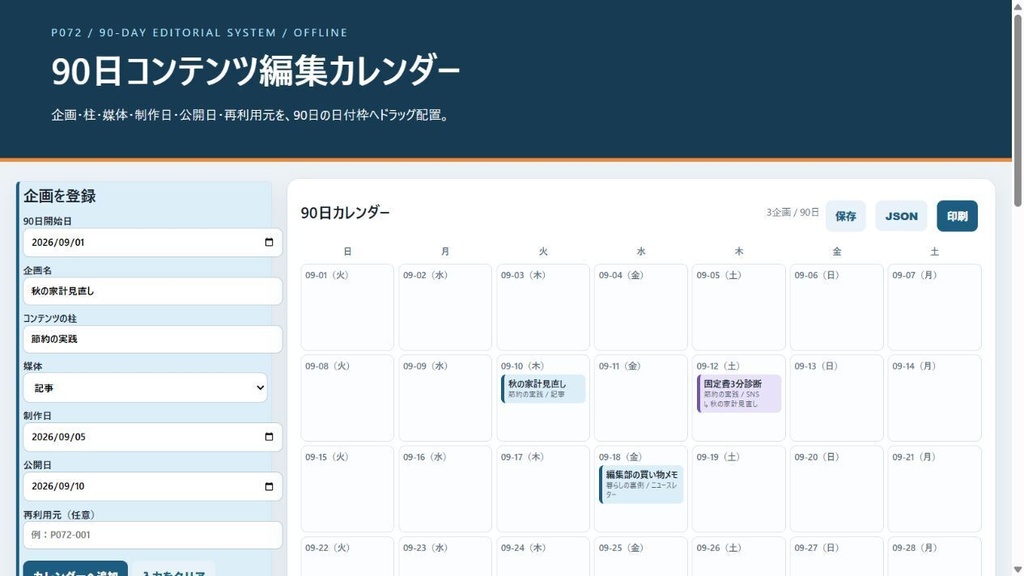1024x576 pixels.
Task: Expand the 媒体 dropdown showing 記事
Action: click(x=145, y=388)
